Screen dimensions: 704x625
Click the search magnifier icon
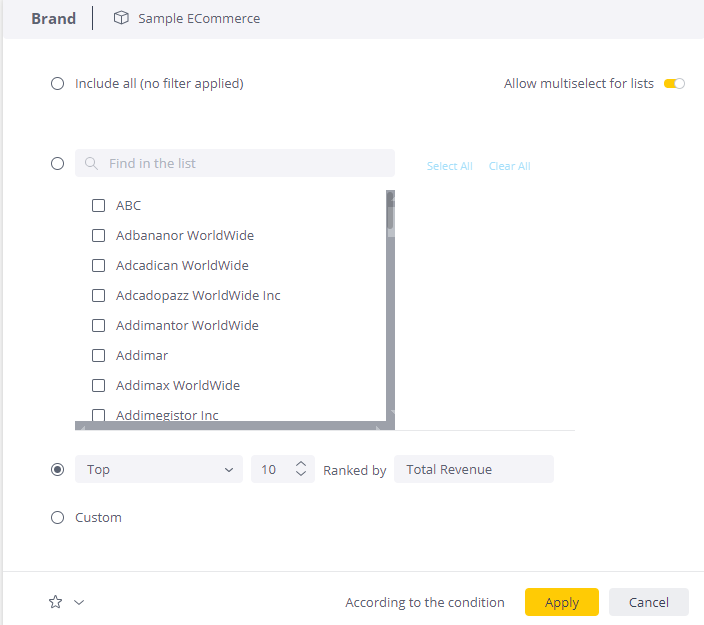click(91, 163)
